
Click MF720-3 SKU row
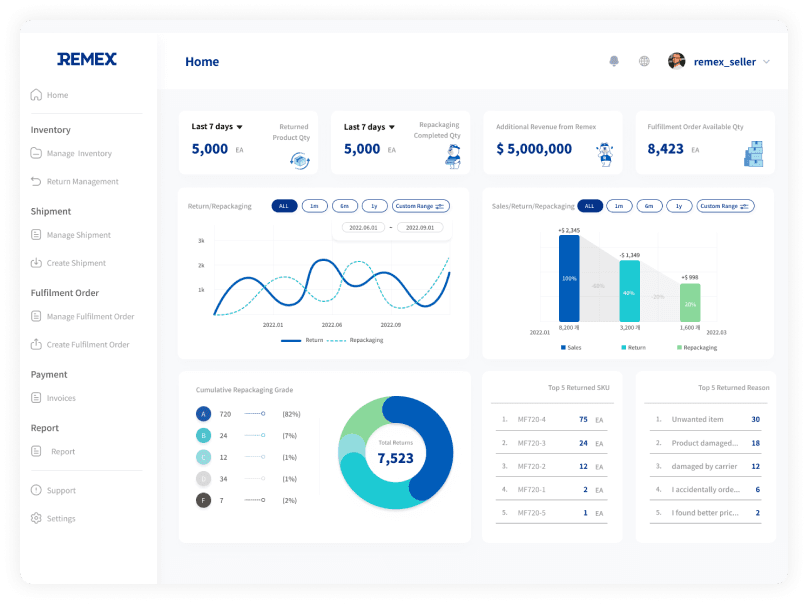[x=552, y=443]
